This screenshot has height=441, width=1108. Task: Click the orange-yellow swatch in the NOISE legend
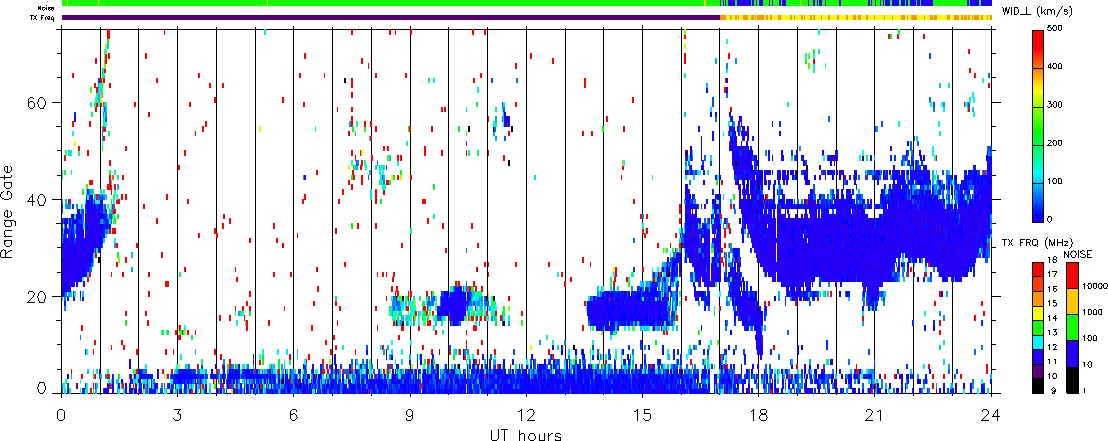pyautogui.click(x=1071, y=300)
